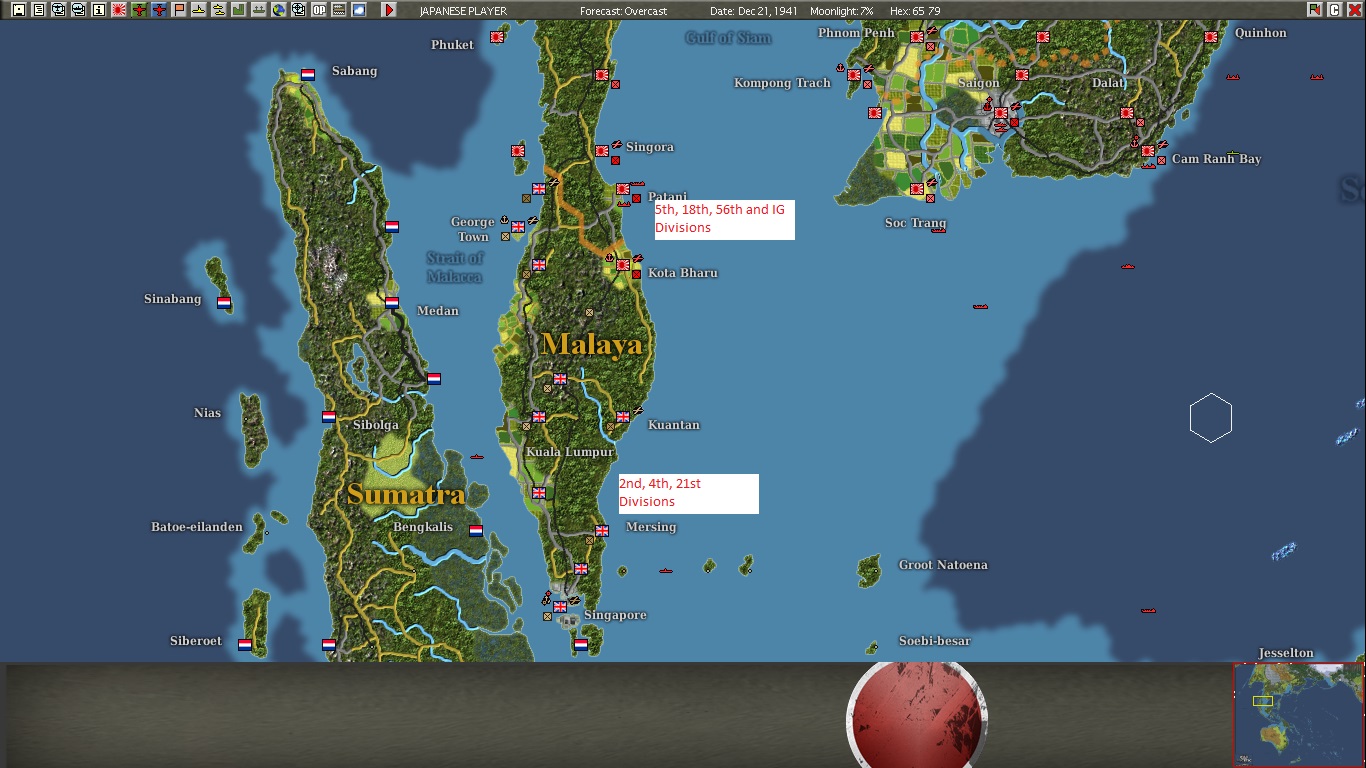The image size is (1366, 768).
Task: Select the Japanese flag base at Quinhon
Action: [1211, 37]
